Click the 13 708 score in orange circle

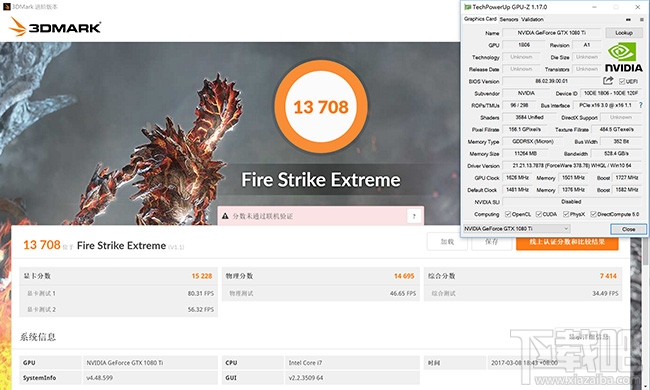click(321, 107)
